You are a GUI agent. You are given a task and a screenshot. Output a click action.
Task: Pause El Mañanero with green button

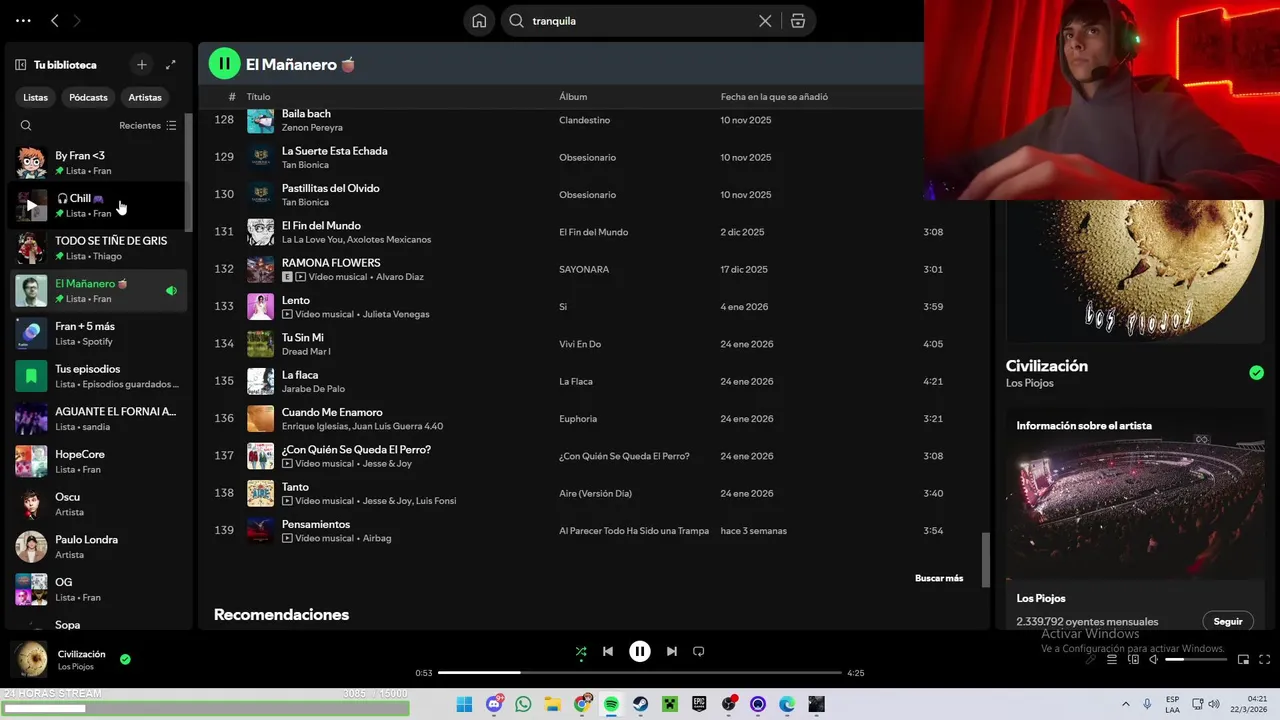point(224,64)
